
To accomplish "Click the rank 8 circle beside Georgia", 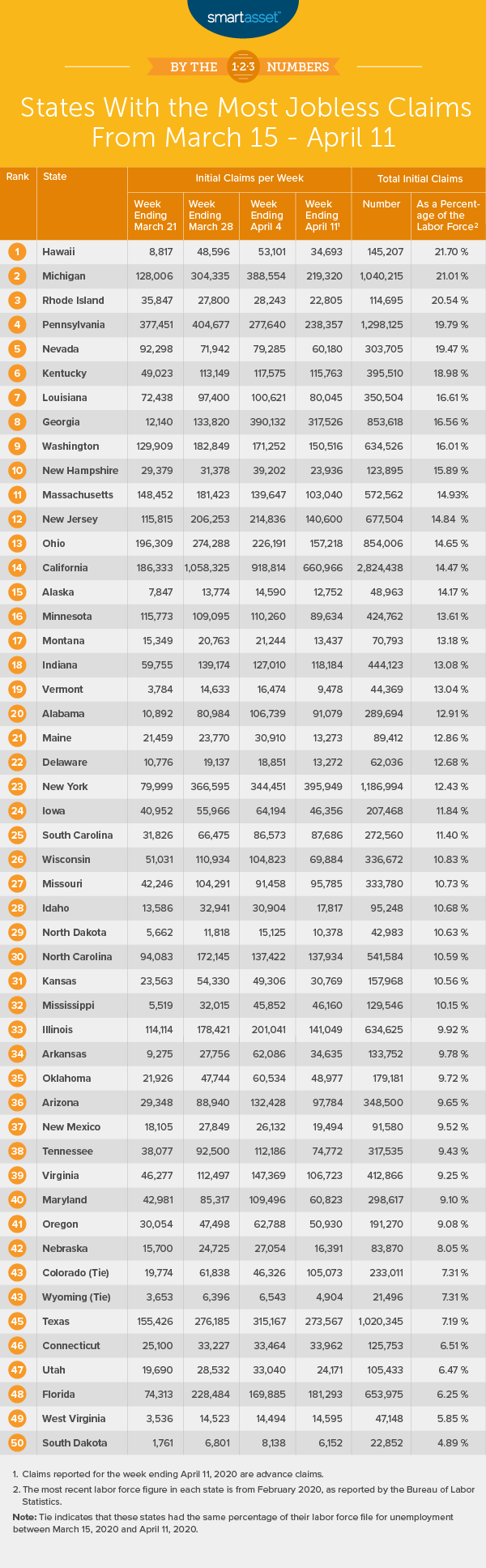I will (18, 422).
